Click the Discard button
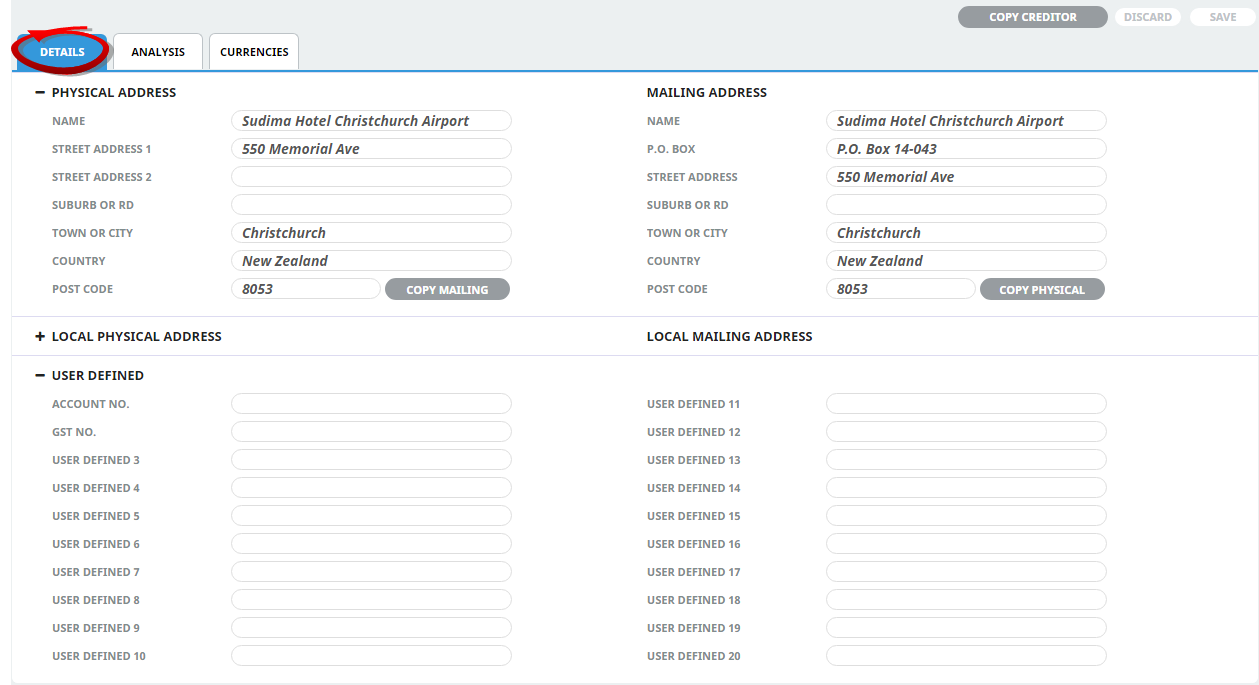This screenshot has width=1259, height=685. (x=1147, y=17)
